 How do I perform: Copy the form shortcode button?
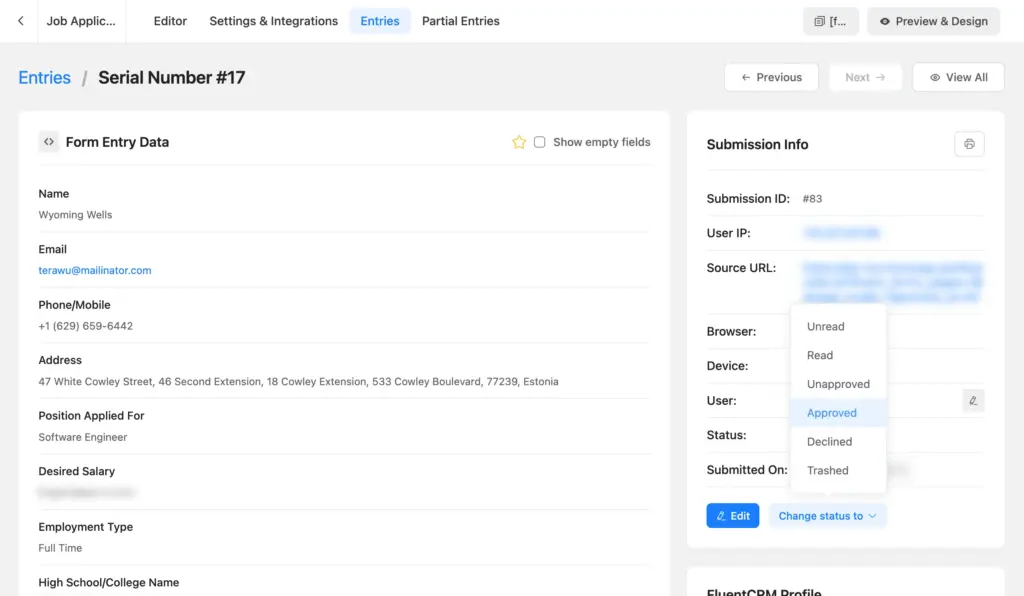pyautogui.click(x=831, y=22)
